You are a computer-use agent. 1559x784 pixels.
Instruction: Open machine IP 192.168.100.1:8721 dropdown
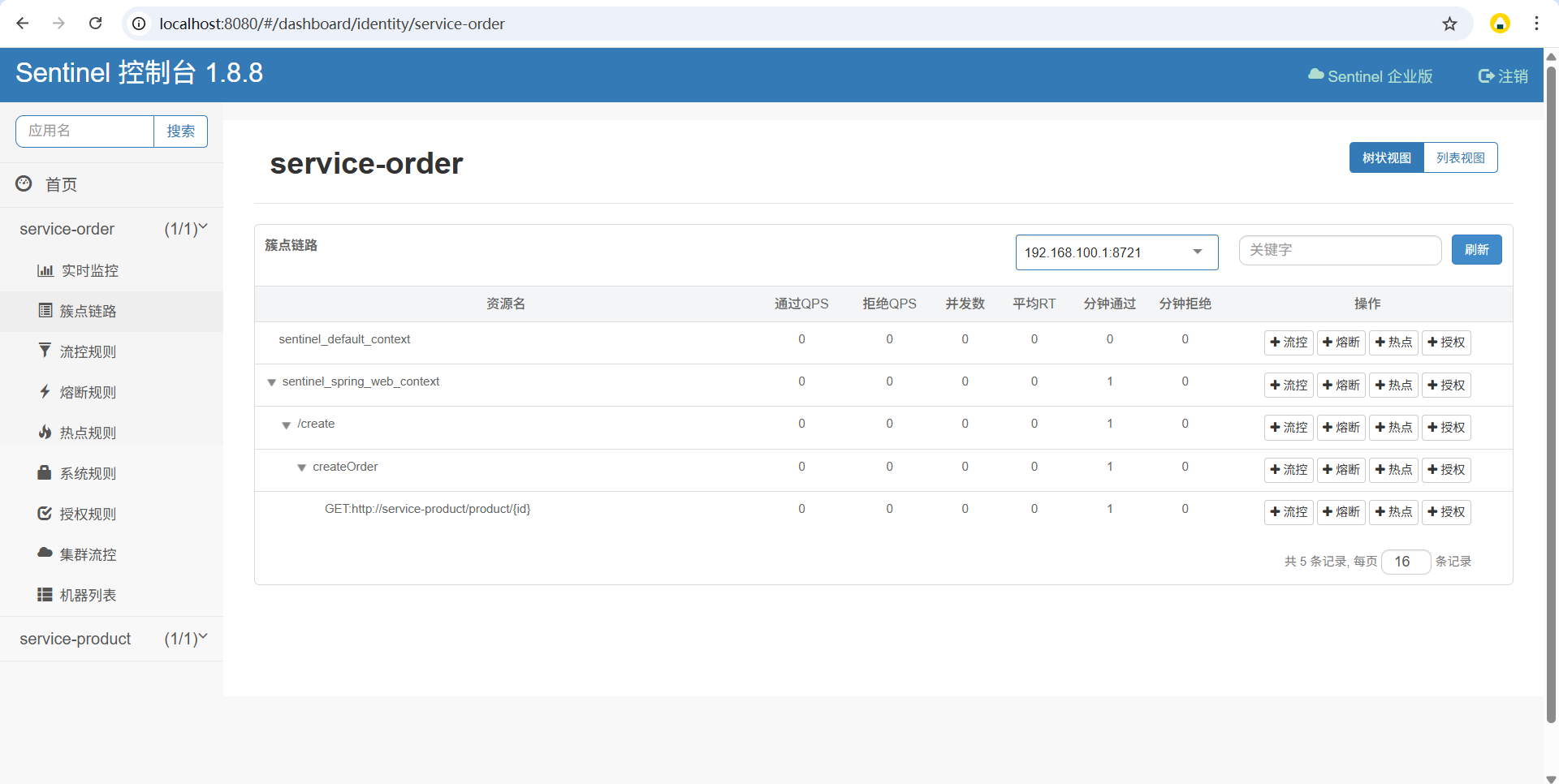(1116, 252)
